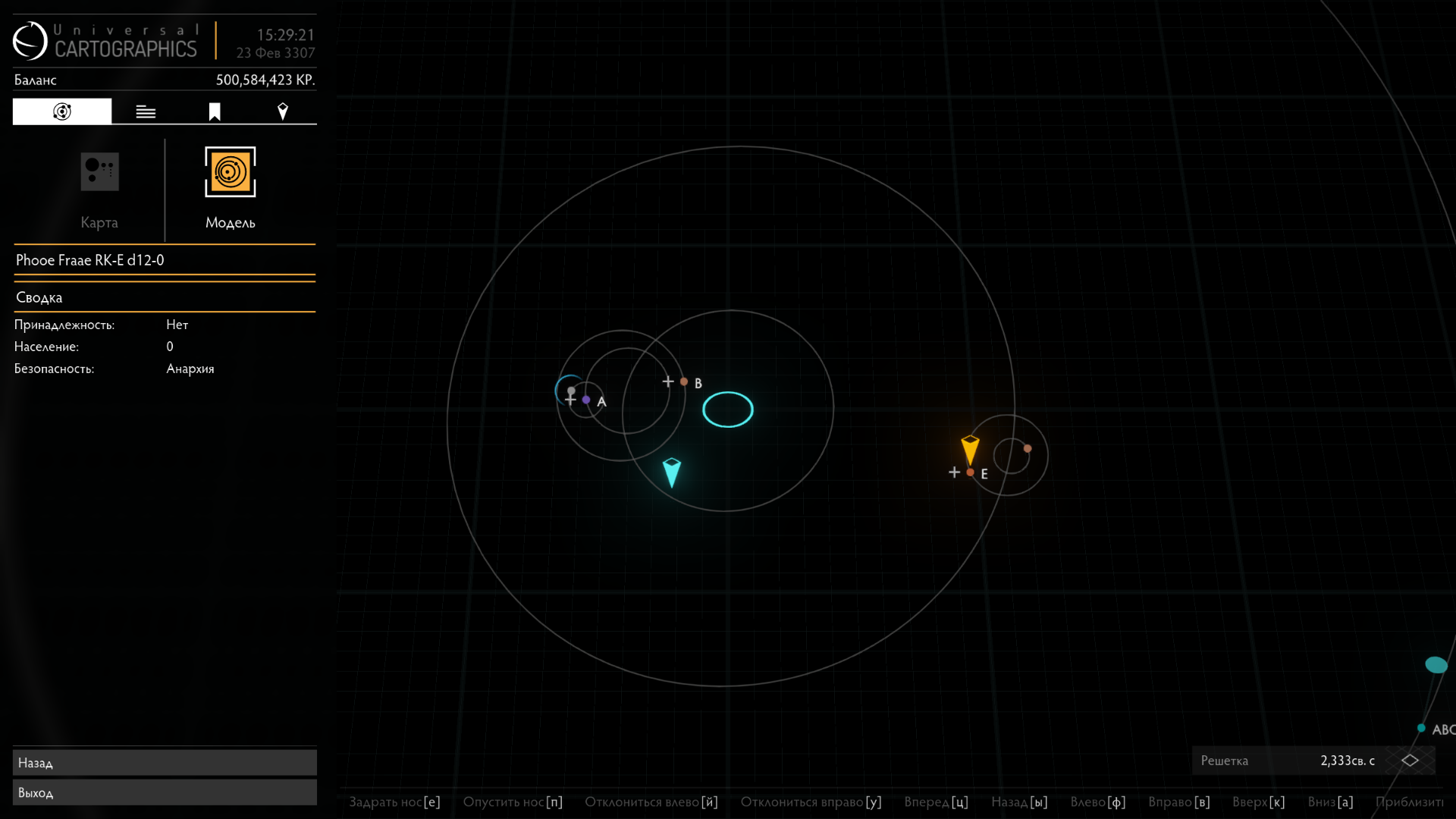Click the orange target marker near E
The height and width of the screenshot is (819, 1456).
pyautogui.click(x=970, y=450)
